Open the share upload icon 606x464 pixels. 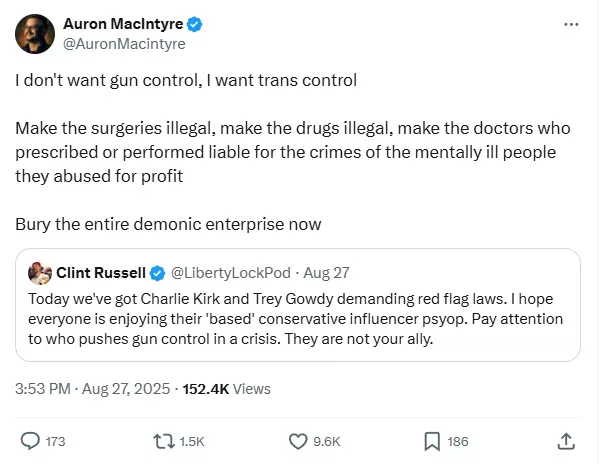[x=566, y=441]
